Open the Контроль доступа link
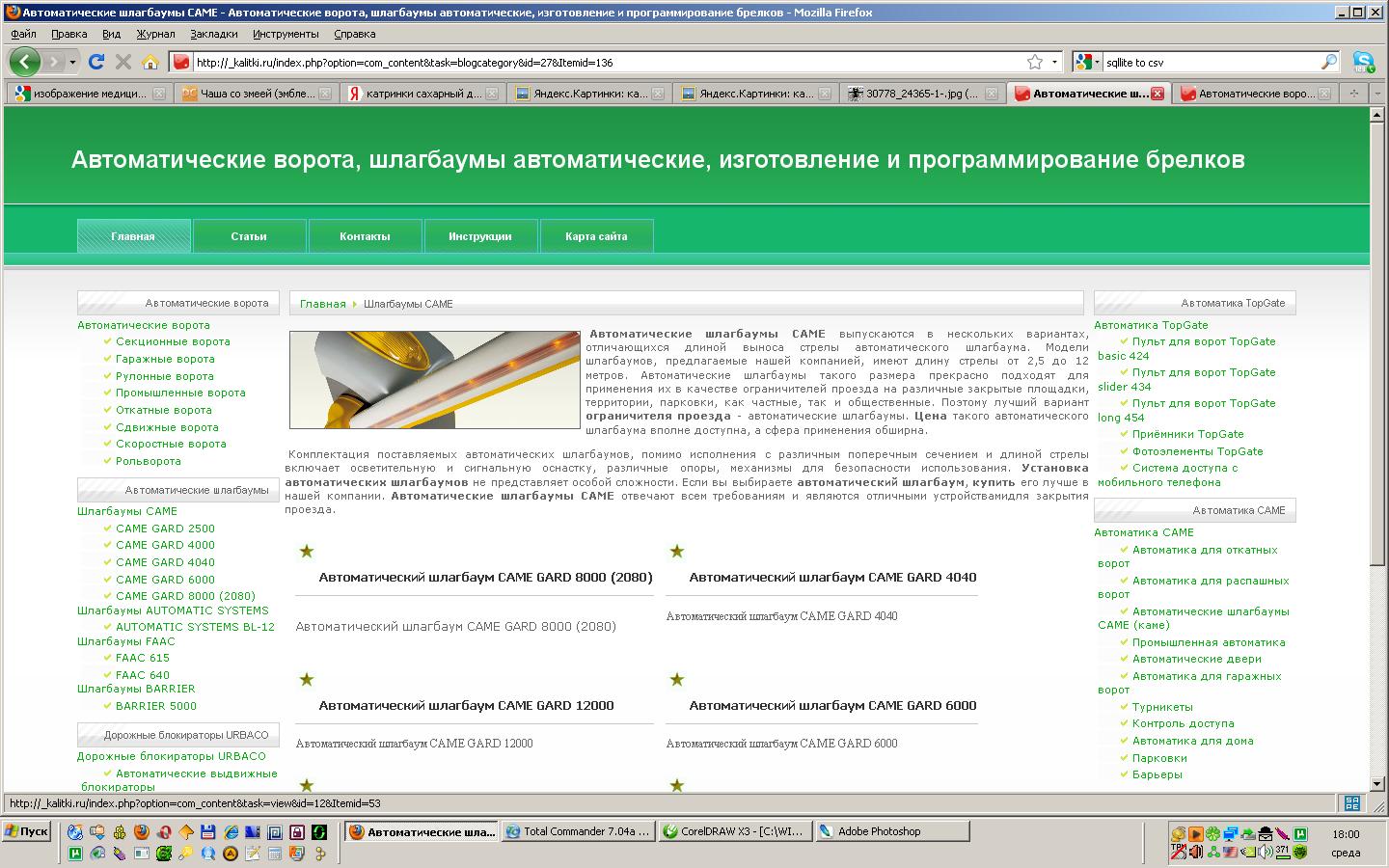Screen dimensions: 1389x868 pyautogui.click(x=1183, y=723)
